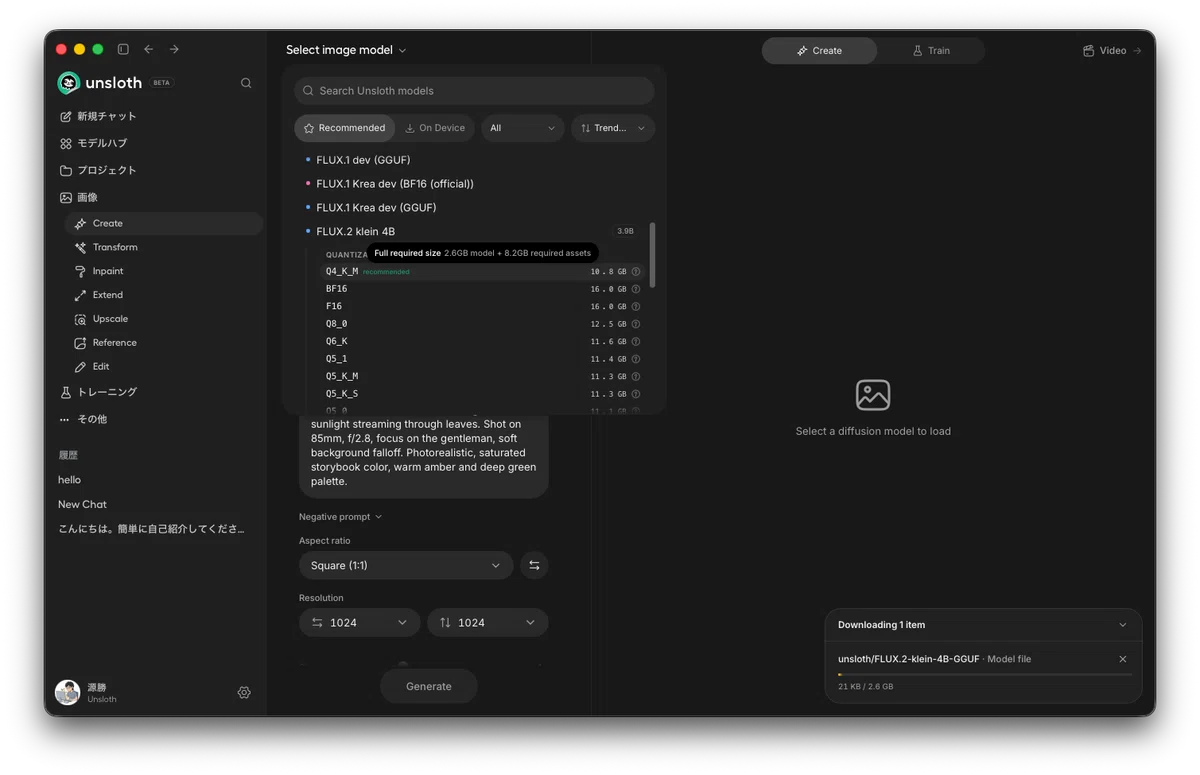This screenshot has width=1200, height=775.
Task: Click info icon on the Q5_1 row
Action: (x=636, y=359)
